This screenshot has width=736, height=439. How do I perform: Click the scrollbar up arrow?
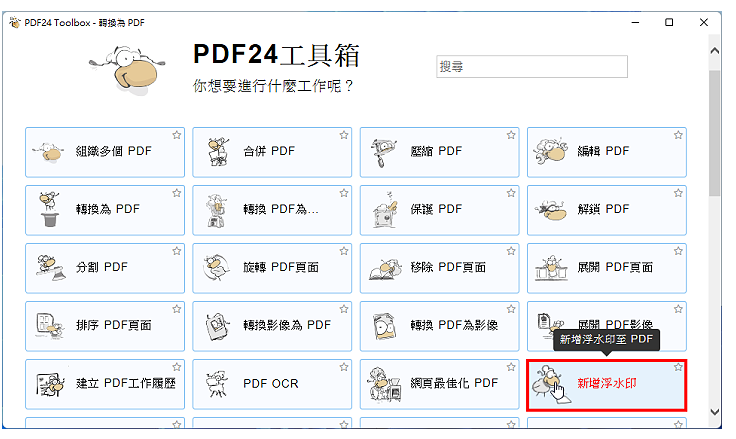pyautogui.click(x=715, y=51)
